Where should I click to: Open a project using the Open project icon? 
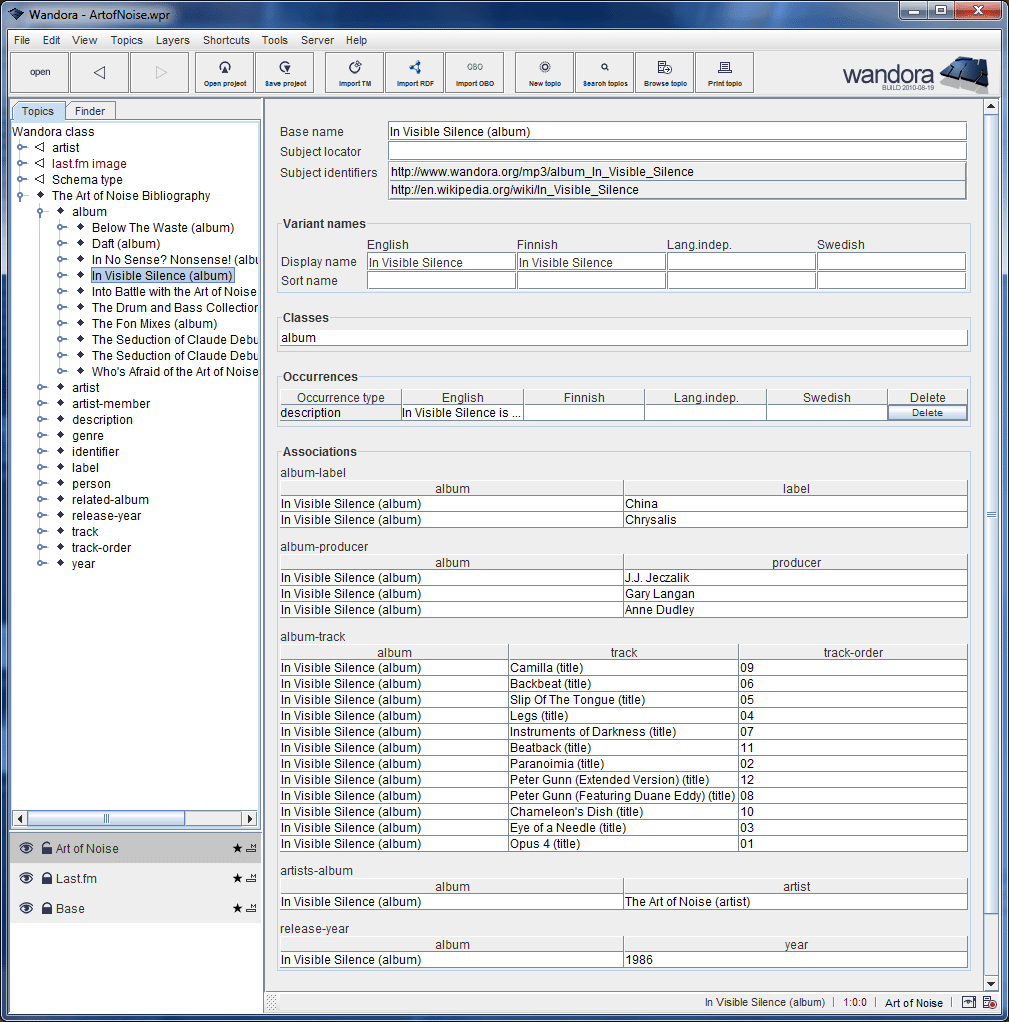[x=225, y=72]
